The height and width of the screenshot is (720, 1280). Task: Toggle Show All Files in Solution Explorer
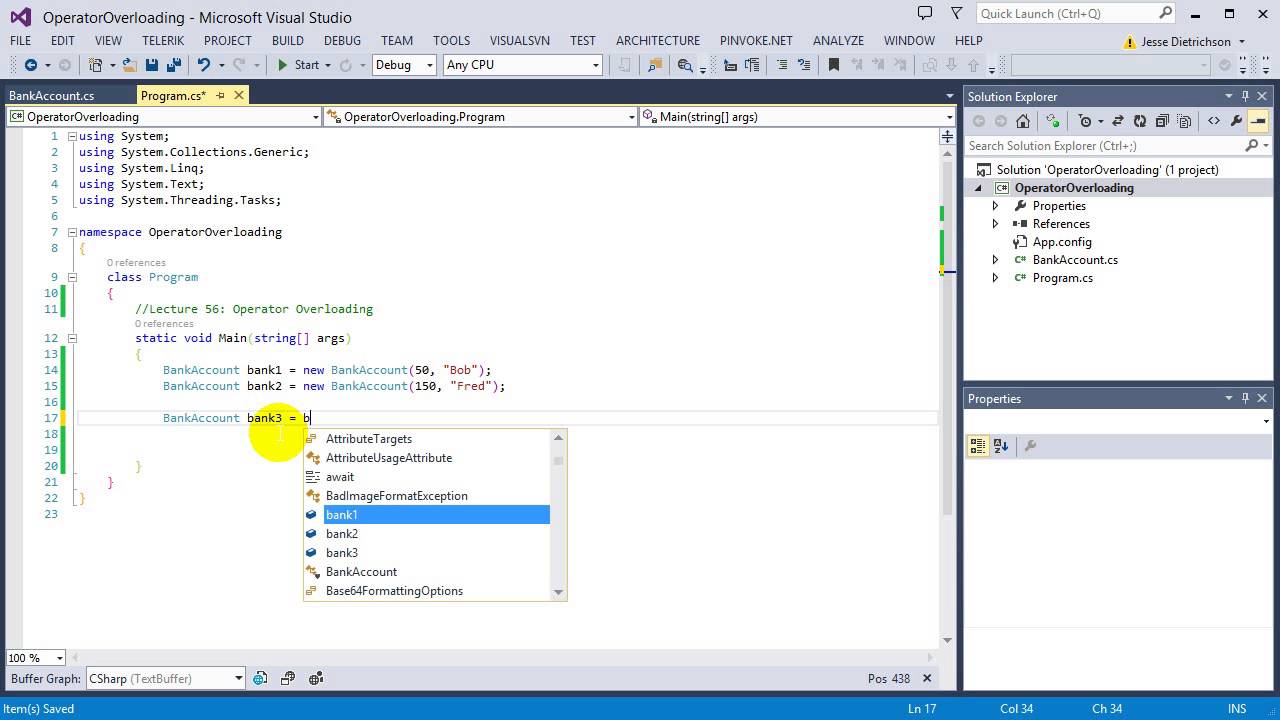1185,121
